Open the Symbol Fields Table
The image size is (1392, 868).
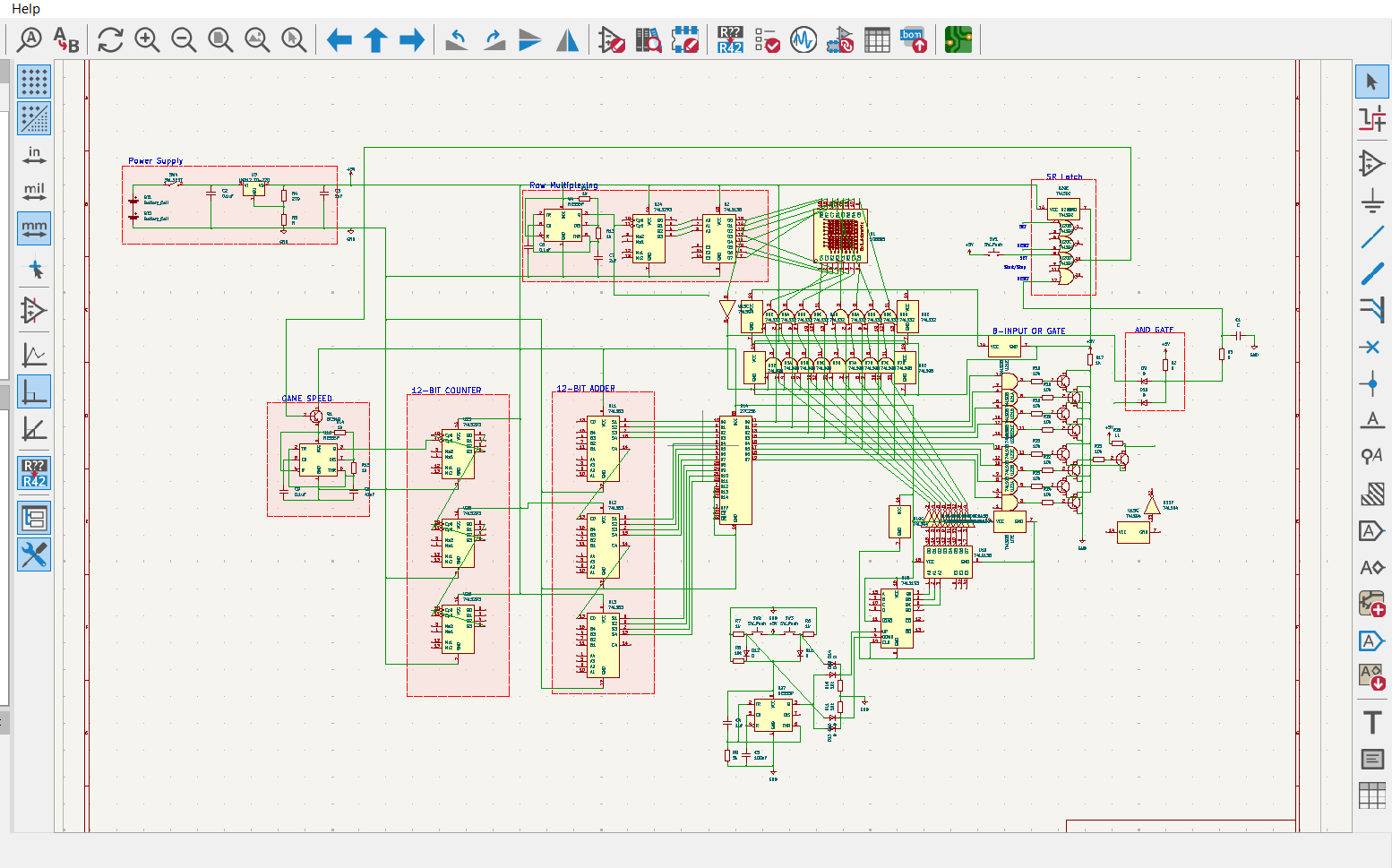pos(877,39)
